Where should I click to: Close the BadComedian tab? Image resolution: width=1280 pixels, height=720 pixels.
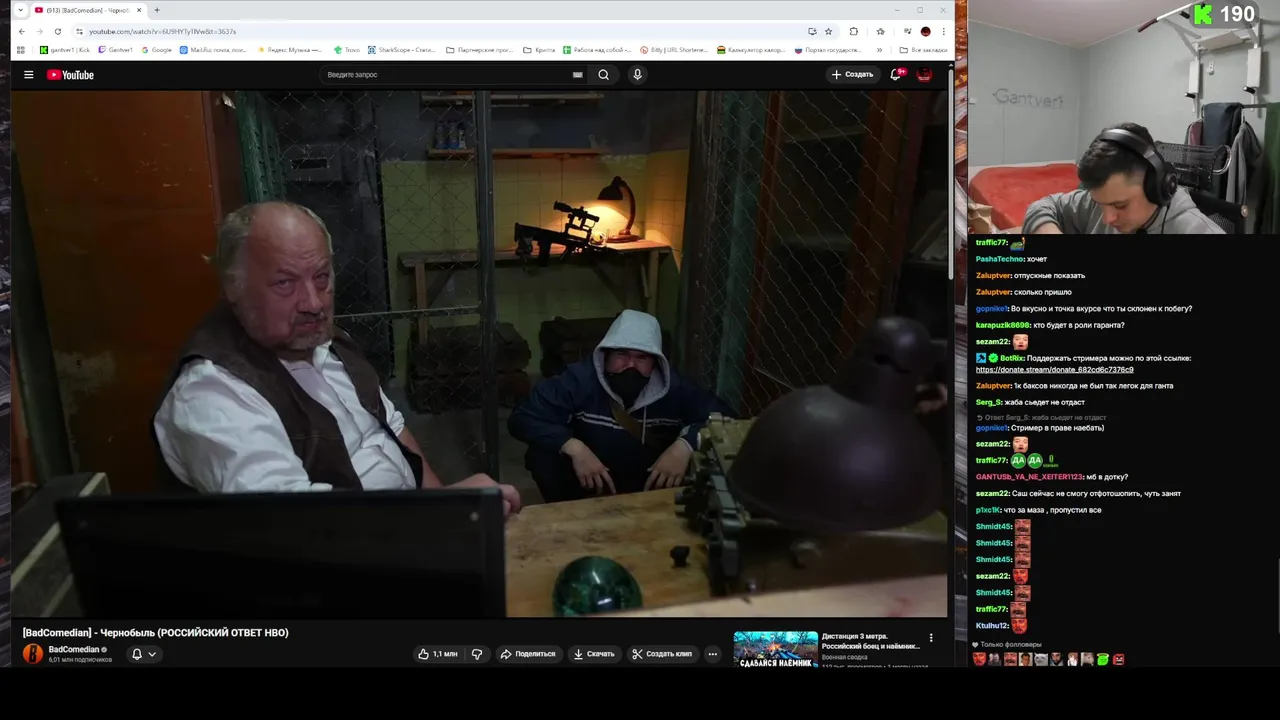tap(140, 10)
